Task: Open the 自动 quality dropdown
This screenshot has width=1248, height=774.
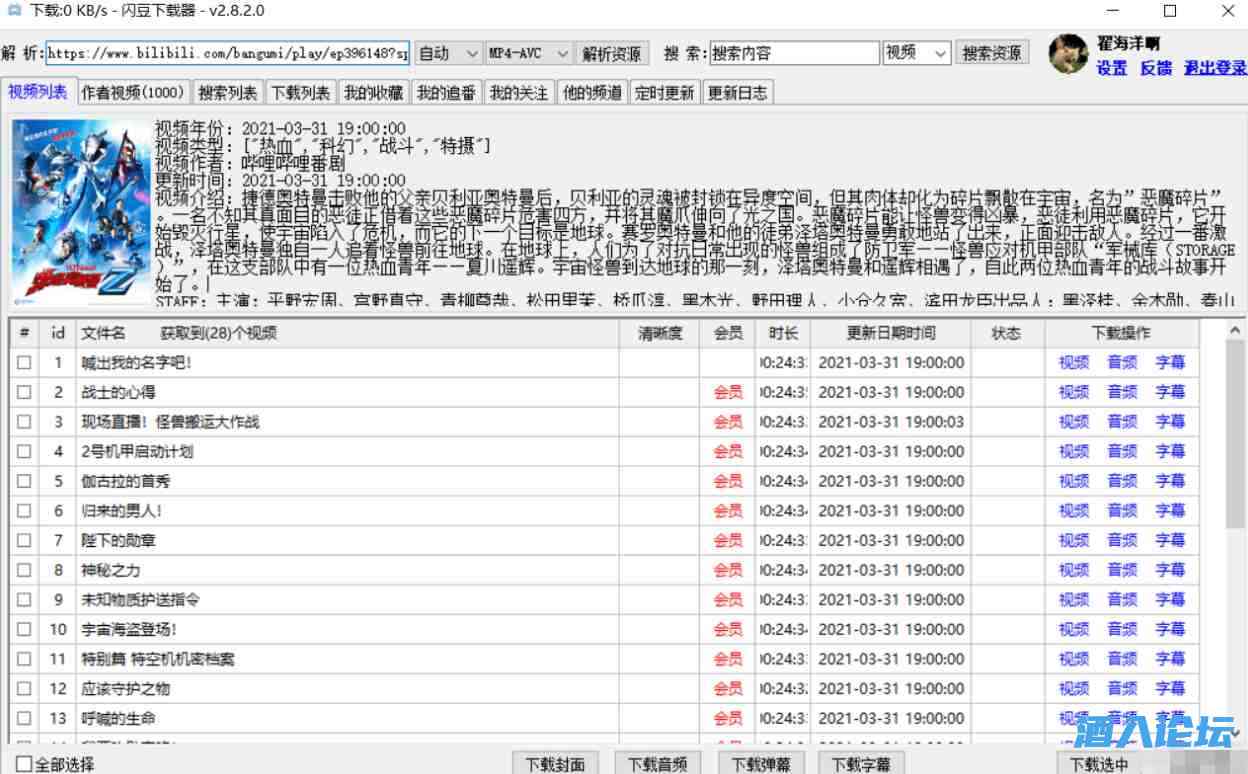Action: coord(448,53)
